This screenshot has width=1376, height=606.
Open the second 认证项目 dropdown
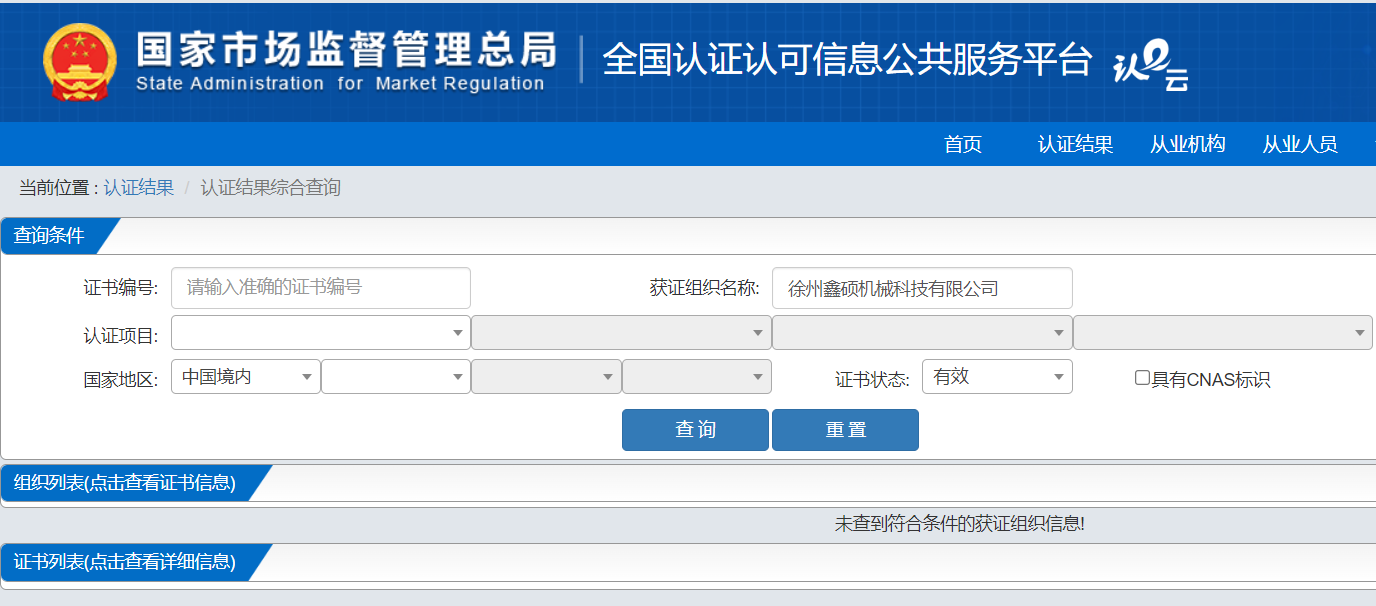point(621,333)
